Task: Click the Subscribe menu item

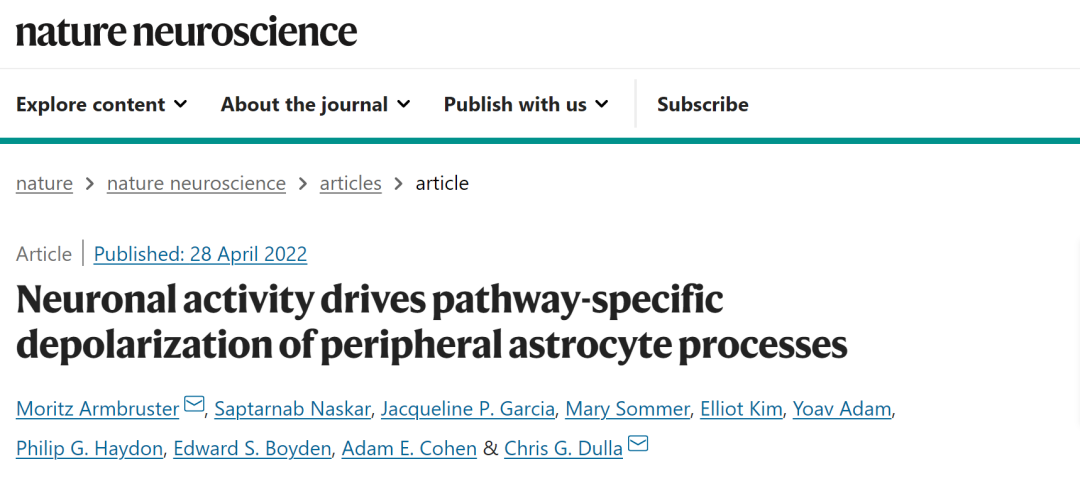Action: 703,105
